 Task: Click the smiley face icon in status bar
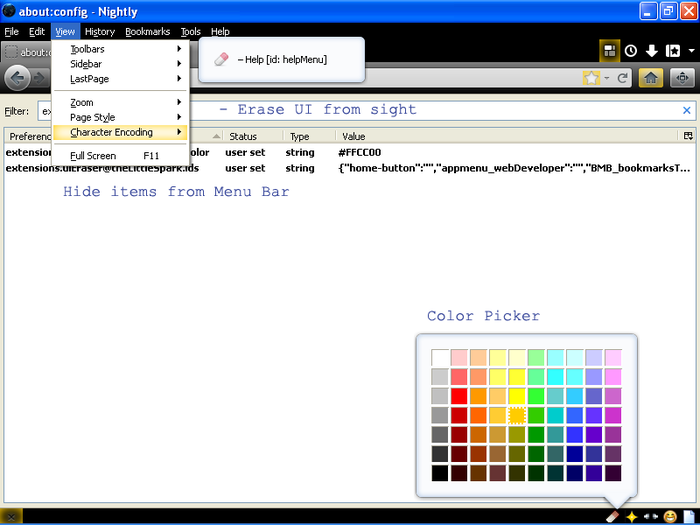tap(669, 516)
